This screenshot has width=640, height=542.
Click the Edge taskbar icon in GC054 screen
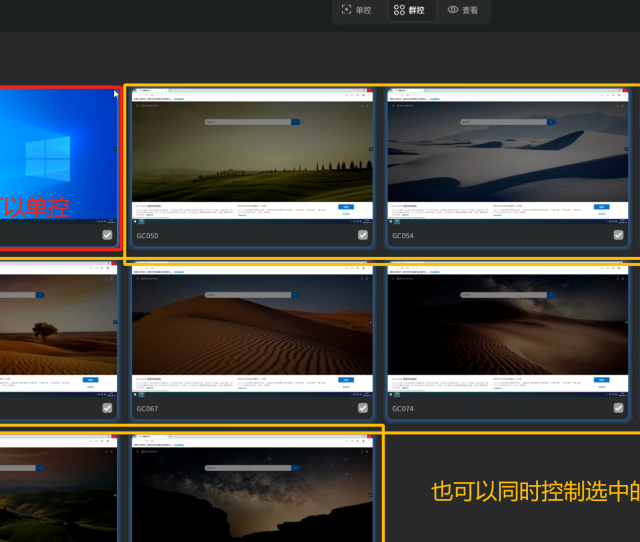point(397,222)
